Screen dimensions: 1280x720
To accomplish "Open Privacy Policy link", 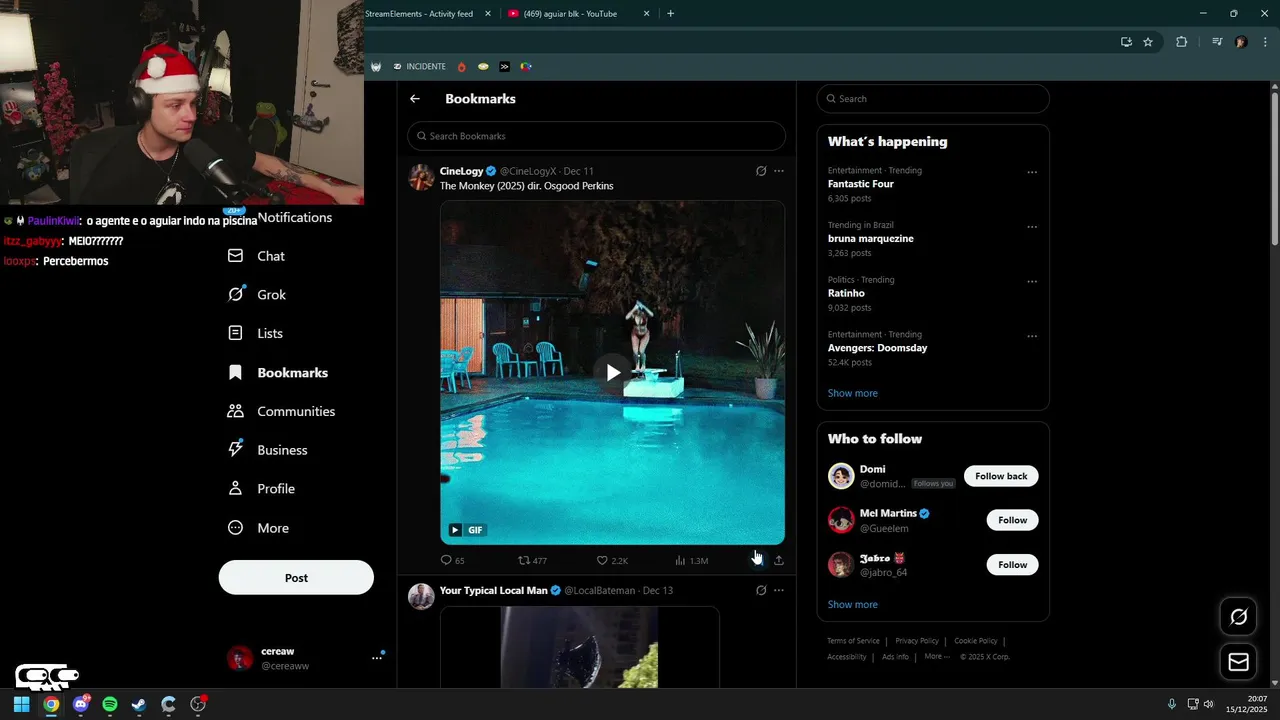I will tap(917, 641).
